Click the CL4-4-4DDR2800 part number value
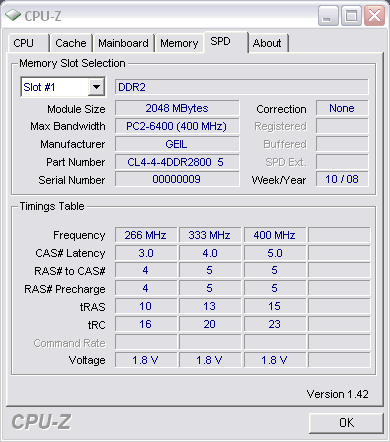 (177, 162)
